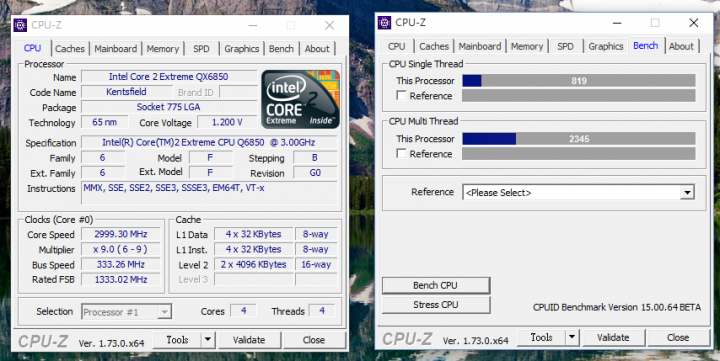The height and width of the screenshot is (361, 720).
Task: Click the Core Speed value 2999.30 MHz
Action: (x=121, y=234)
